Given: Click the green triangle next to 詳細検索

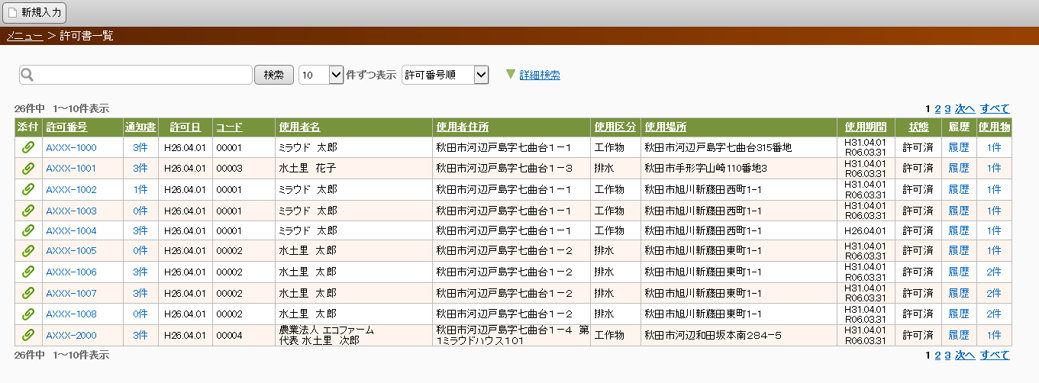Looking at the screenshot, I should click(x=510, y=74).
